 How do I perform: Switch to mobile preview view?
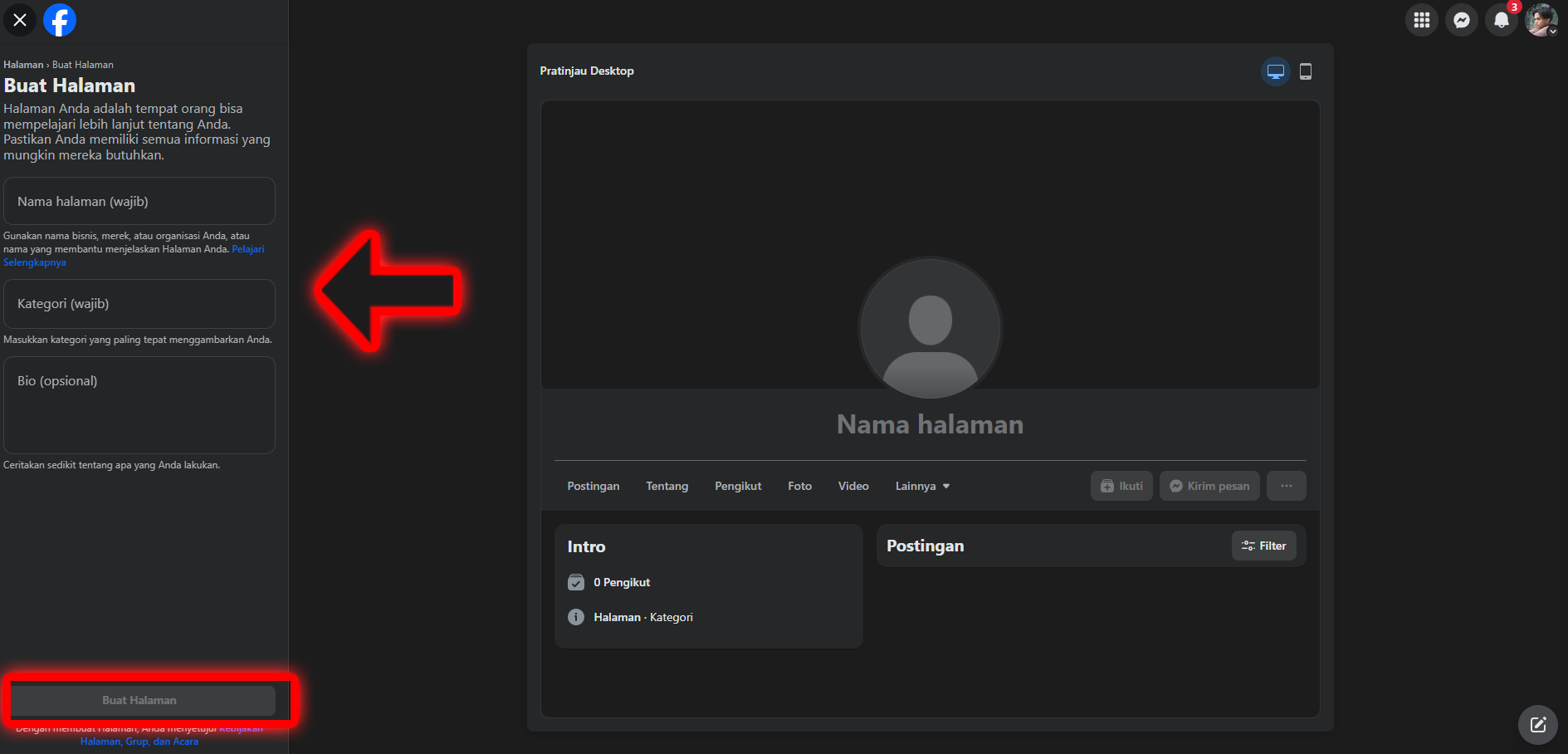[1305, 71]
